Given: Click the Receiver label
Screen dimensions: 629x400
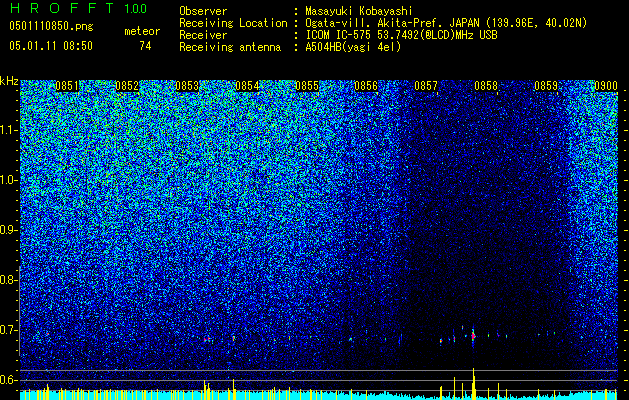Looking at the screenshot, I should (x=203, y=35).
